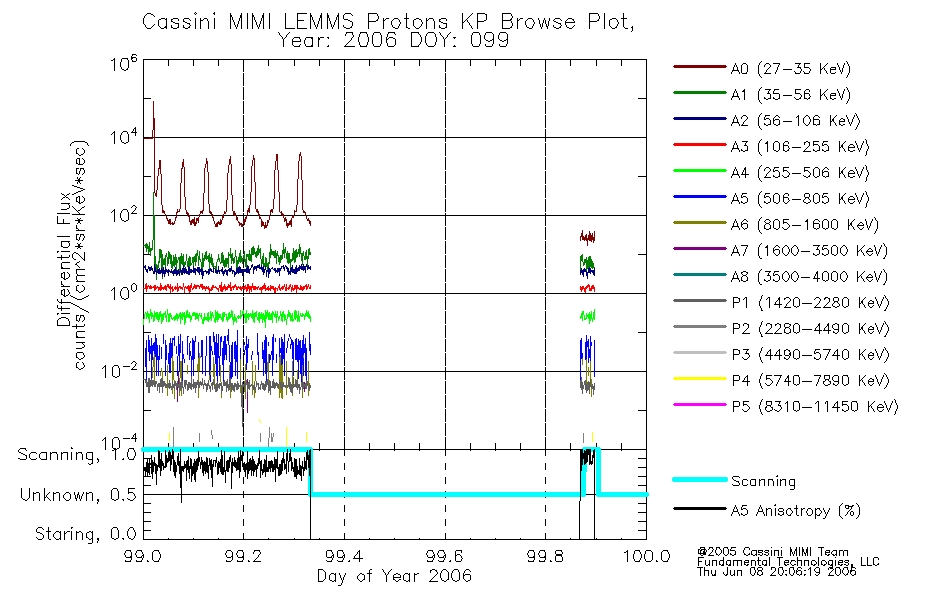This screenshot has width=950, height=600.
Task: Click the magenta P5 legend line
Action: click(699, 404)
